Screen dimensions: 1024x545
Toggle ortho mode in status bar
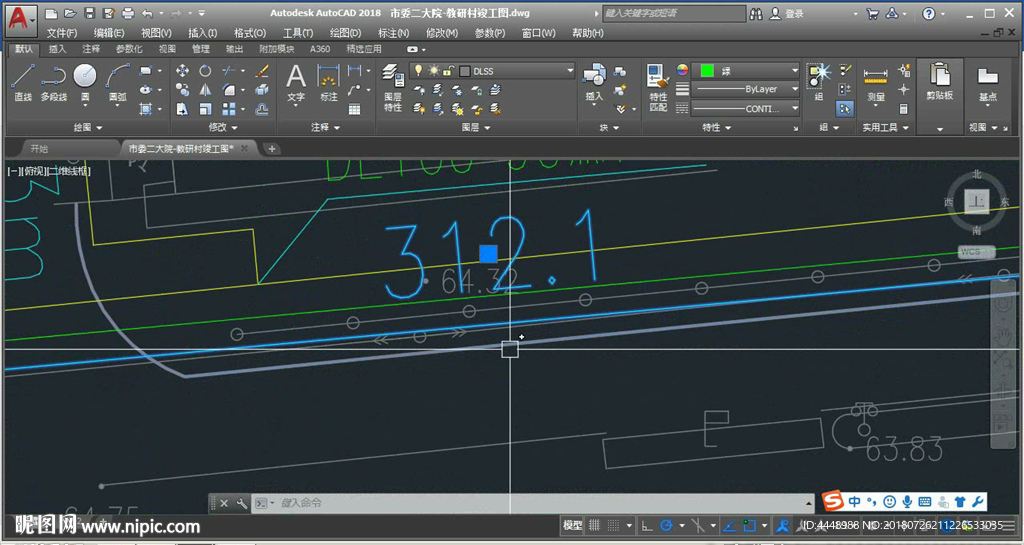tap(647, 525)
